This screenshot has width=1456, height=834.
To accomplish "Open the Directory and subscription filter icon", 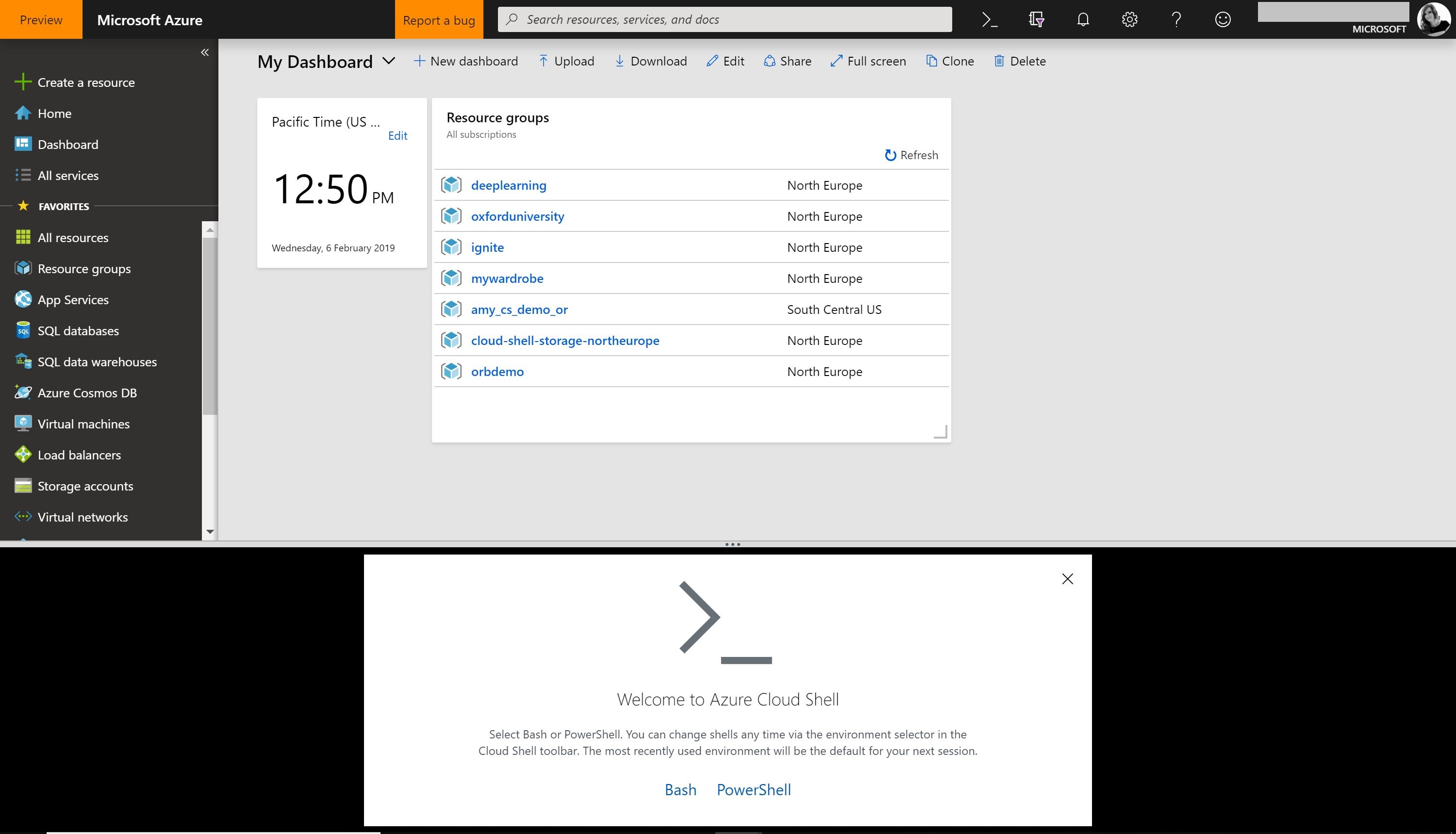I will 1036,19.
